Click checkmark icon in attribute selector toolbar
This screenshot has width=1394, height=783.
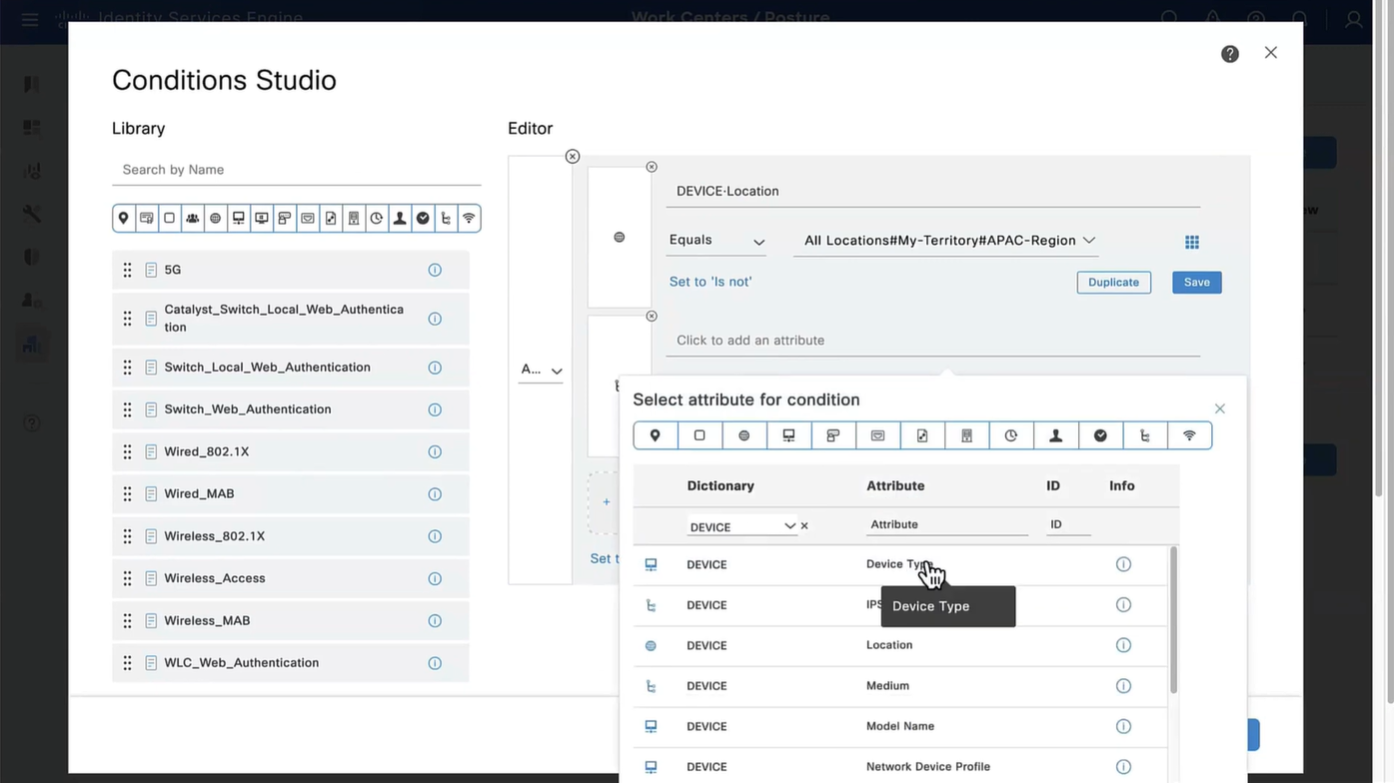(1100, 436)
